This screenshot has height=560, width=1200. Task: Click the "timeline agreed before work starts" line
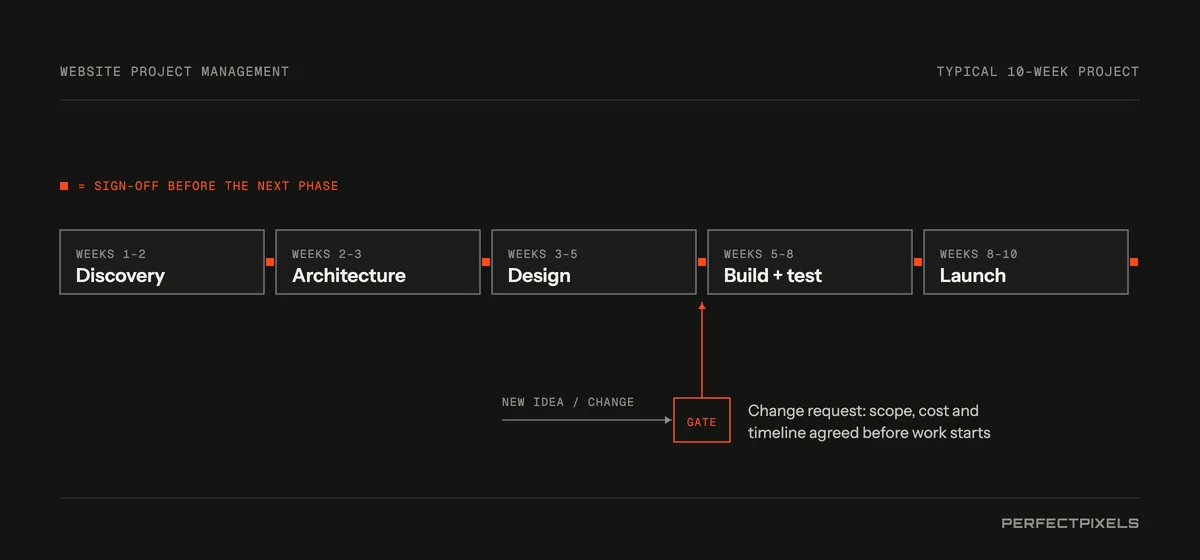coord(869,433)
